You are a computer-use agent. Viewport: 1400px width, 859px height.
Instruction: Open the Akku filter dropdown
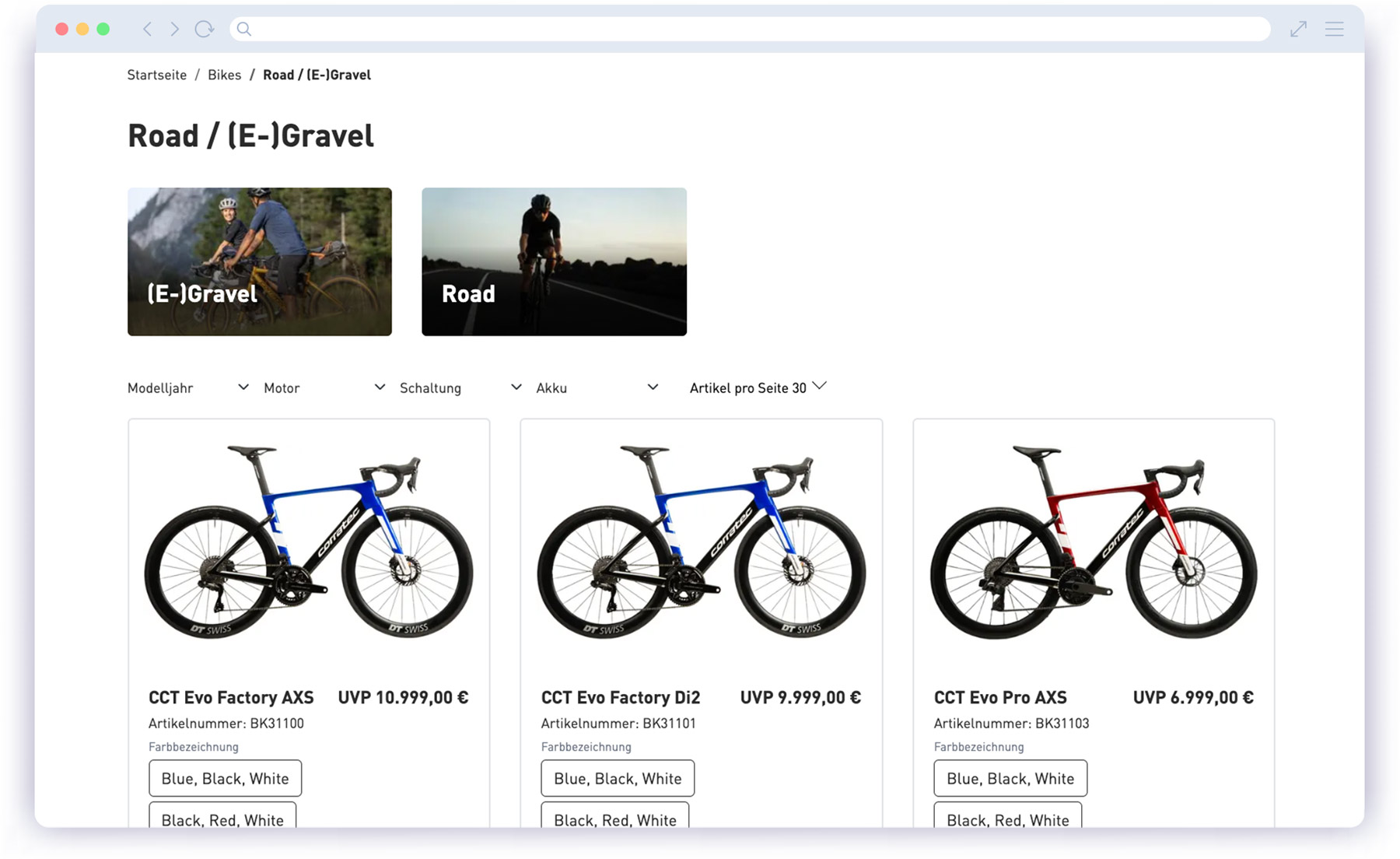[597, 387]
